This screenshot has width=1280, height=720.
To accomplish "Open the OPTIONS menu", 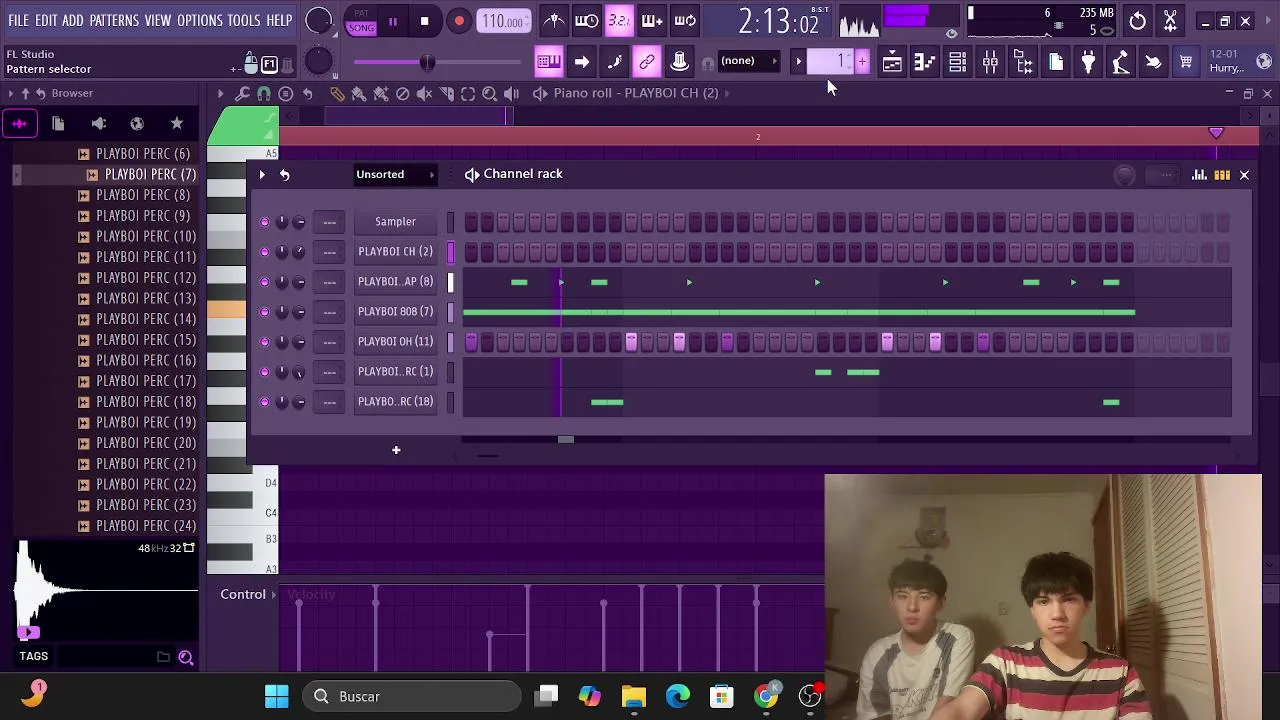I will (200, 20).
